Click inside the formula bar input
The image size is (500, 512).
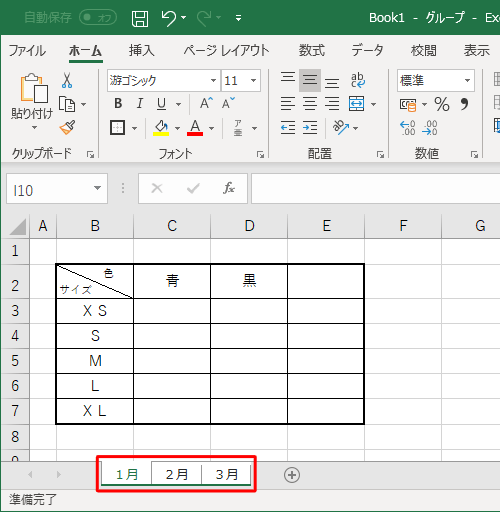(375, 188)
